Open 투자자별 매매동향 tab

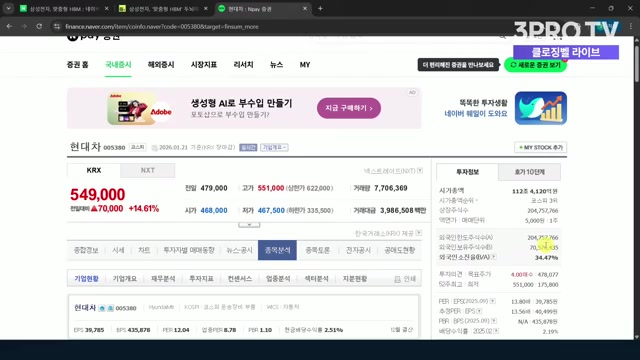coord(189,250)
